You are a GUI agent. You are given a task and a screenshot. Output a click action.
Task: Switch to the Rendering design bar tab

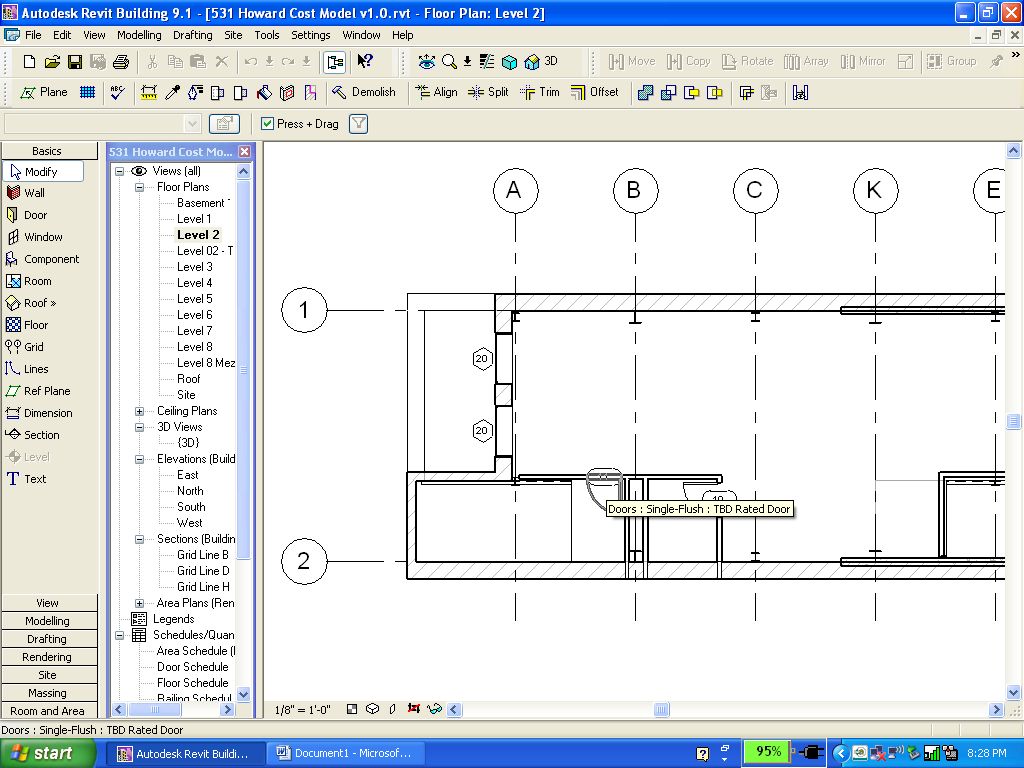(47, 657)
